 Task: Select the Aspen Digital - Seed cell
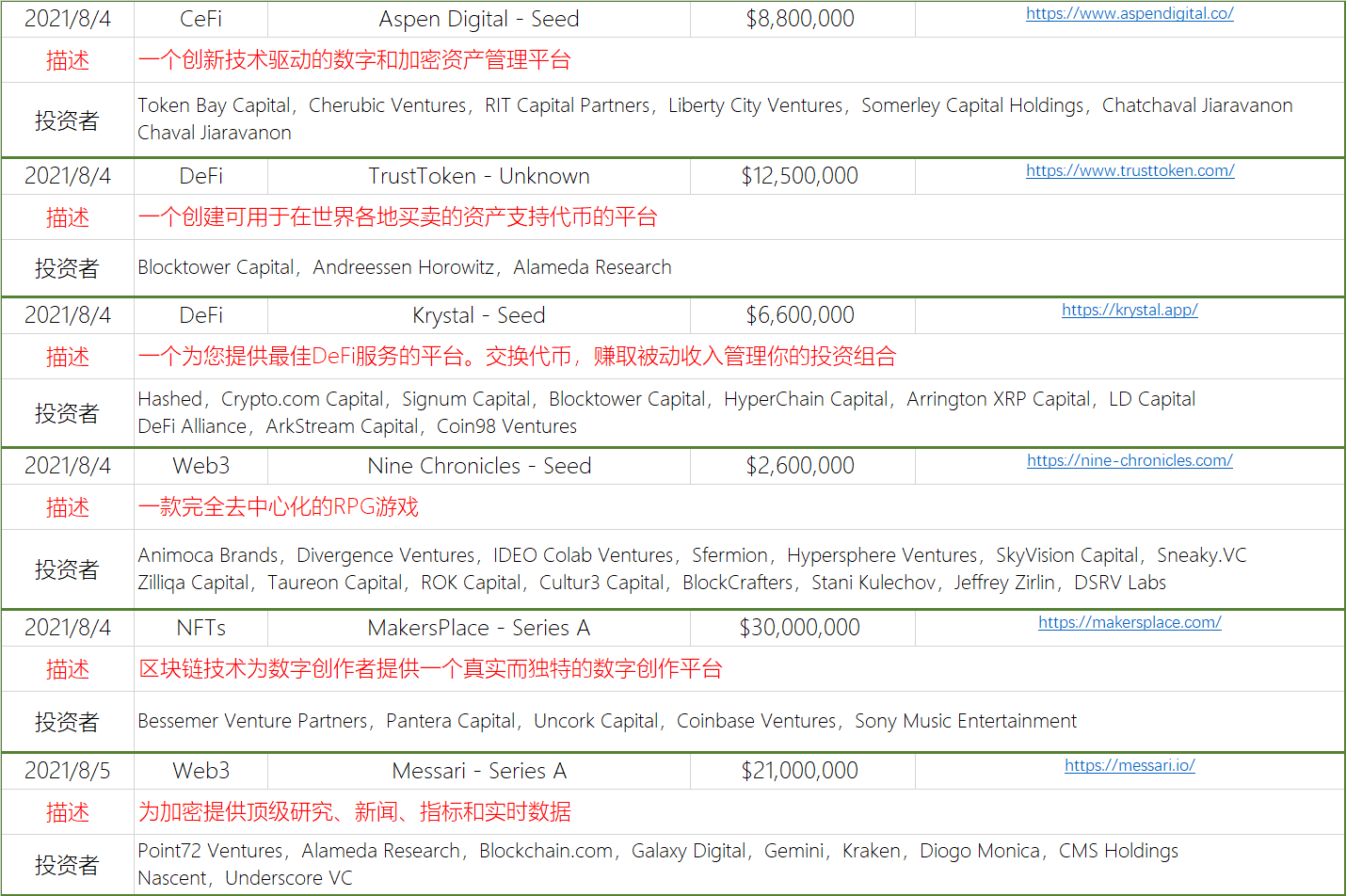click(479, 19)
